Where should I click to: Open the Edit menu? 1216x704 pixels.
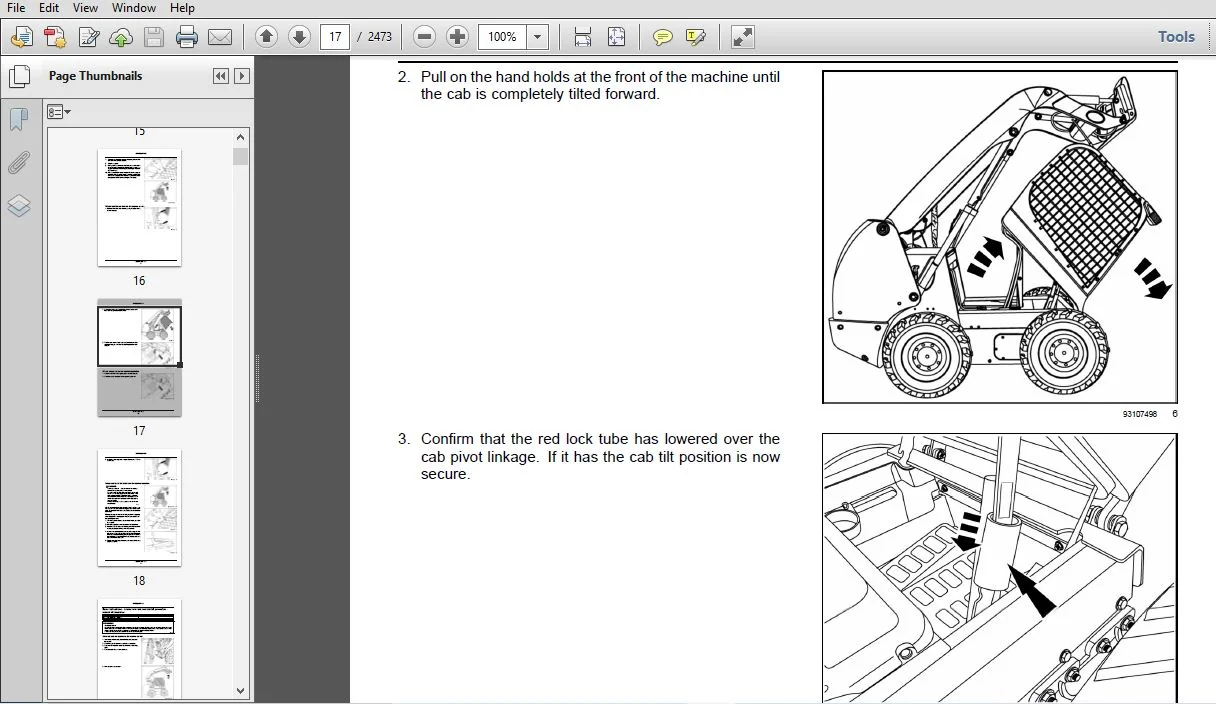click(x=48, y=8)
